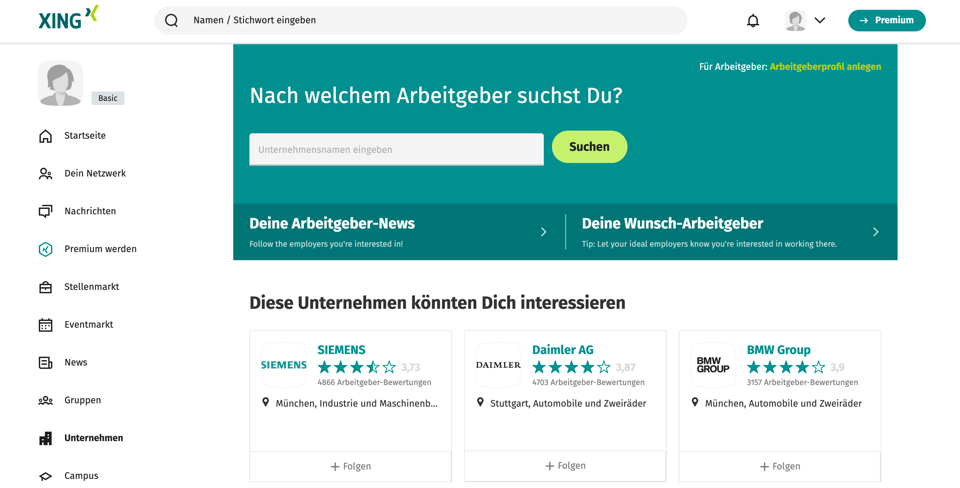Image resolution: width=960 pixels, height=488 pixels.
Task: Click the Daimler company logo
Action: (x=498, y=365)
